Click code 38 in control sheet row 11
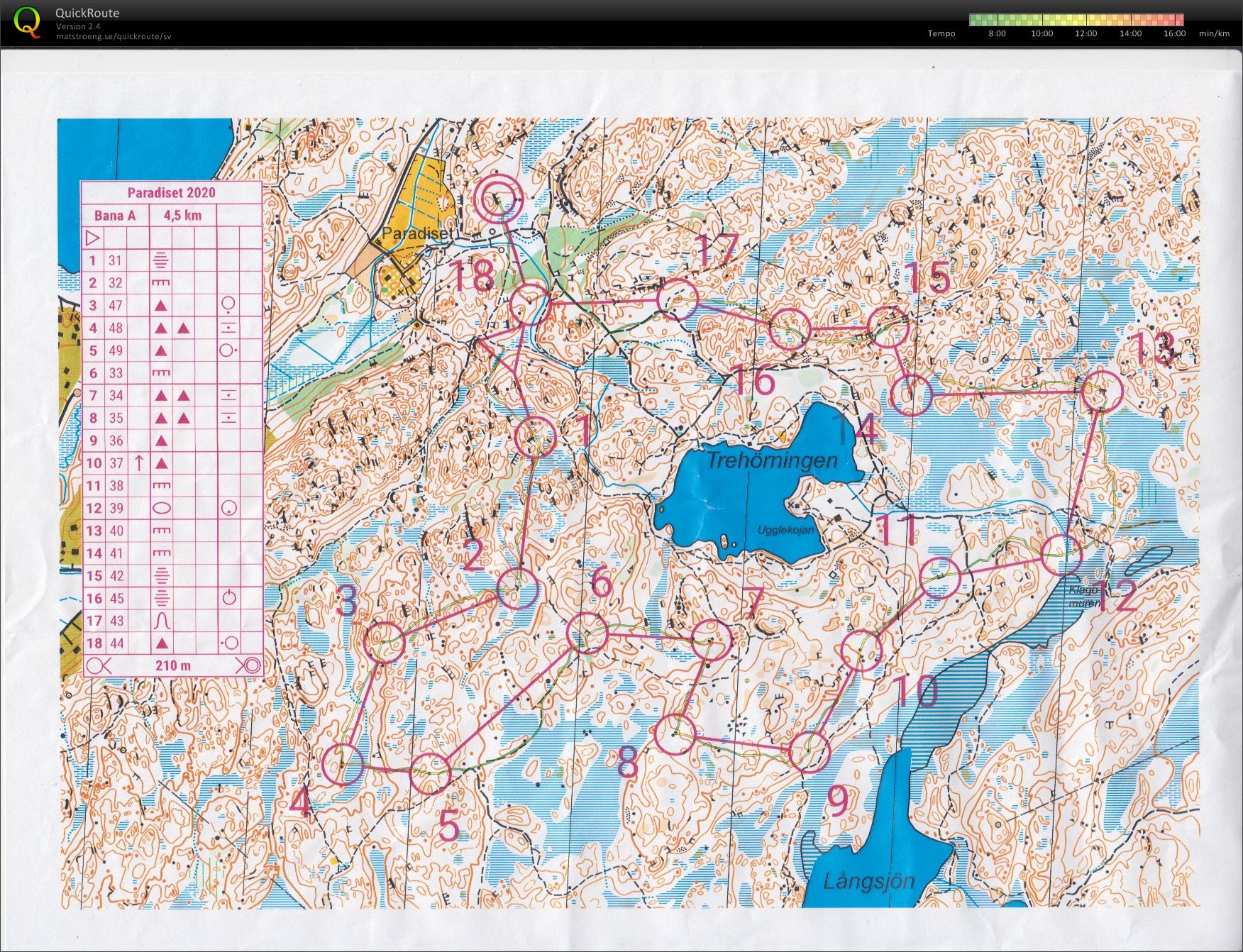The image size is (1243, 952). point(116,485)
